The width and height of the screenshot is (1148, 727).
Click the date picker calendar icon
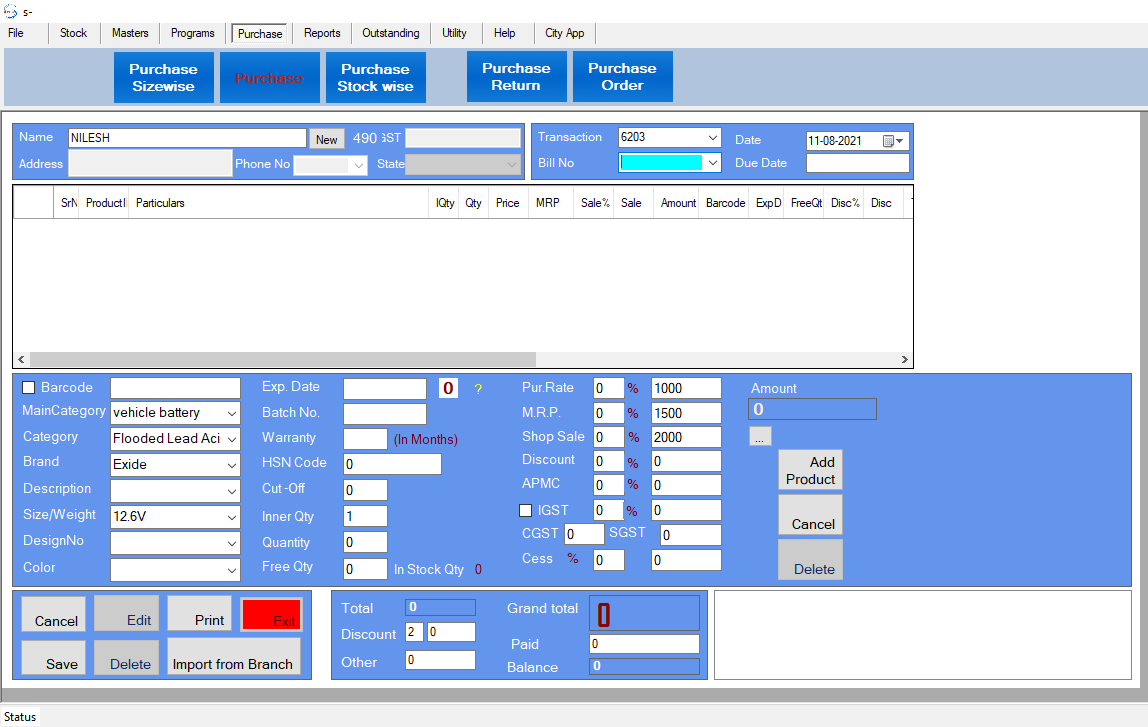[888, 141]
